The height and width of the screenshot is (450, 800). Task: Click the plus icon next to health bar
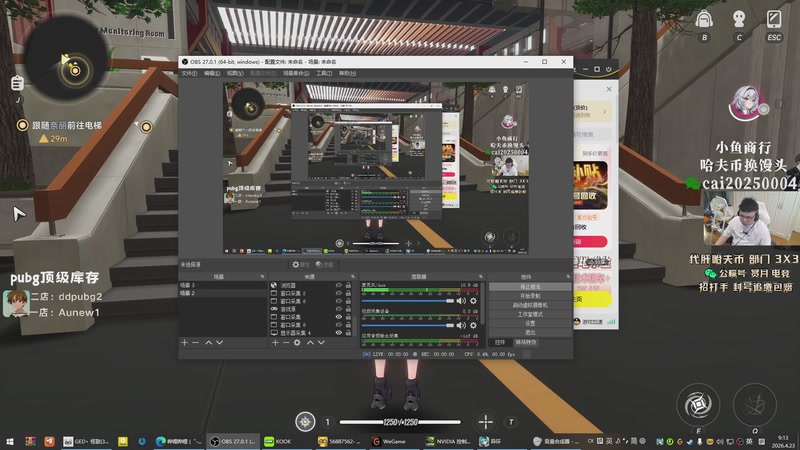click(485, 421)
